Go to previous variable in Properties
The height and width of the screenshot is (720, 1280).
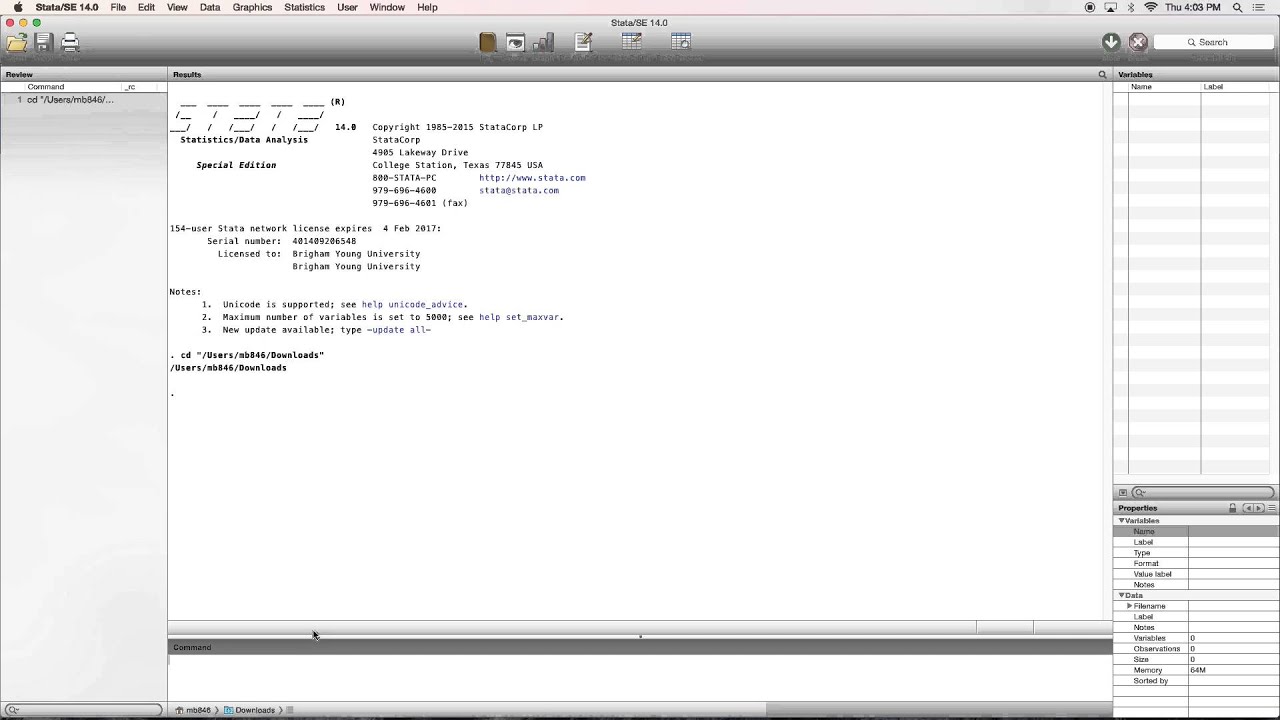[x=1247, y=508]
